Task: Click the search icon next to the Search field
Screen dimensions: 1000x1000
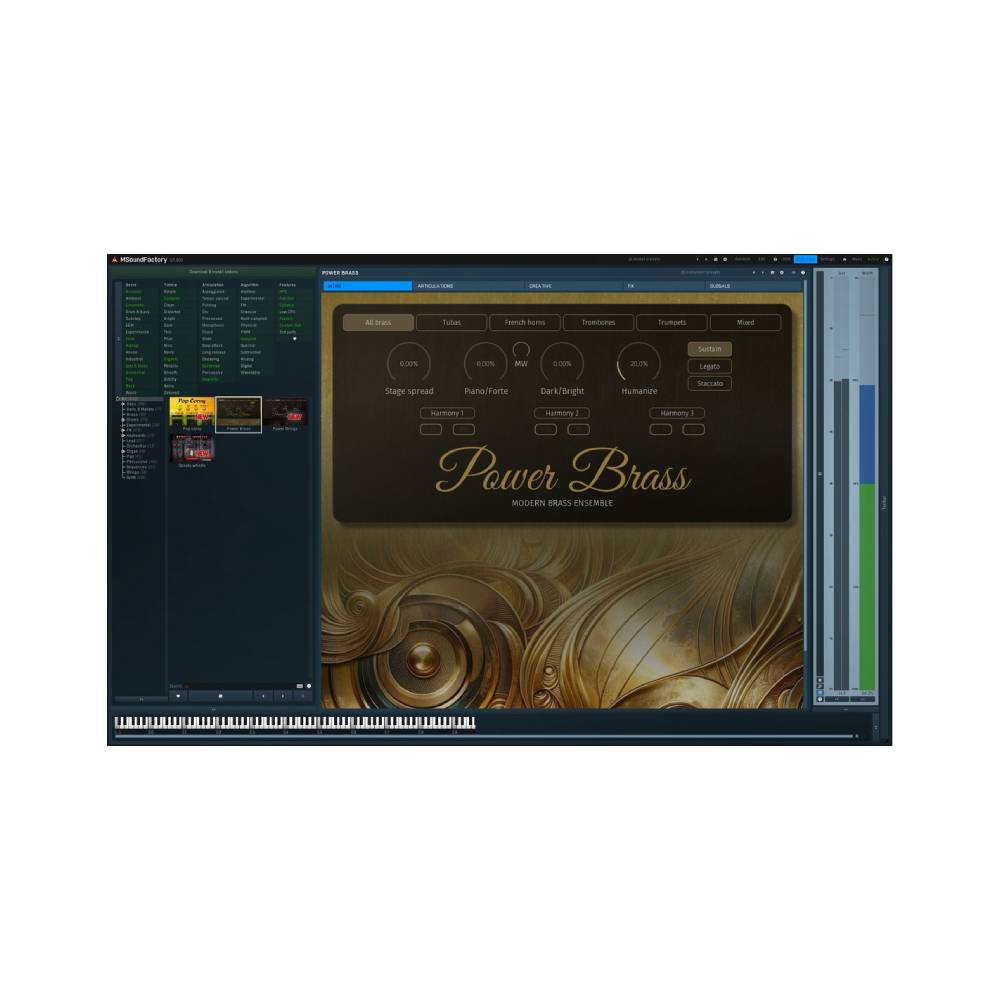Action: (308, 686)
